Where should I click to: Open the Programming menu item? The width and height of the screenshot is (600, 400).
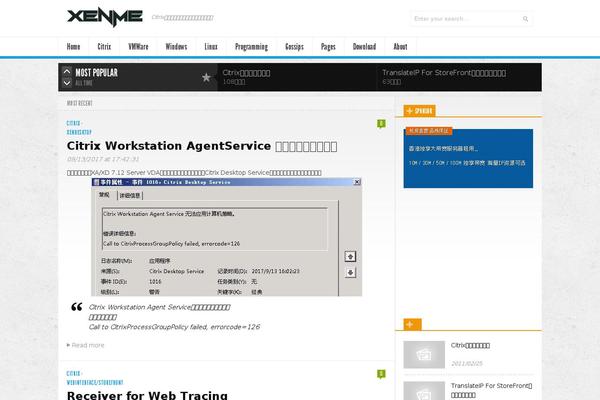pos(251,47)
